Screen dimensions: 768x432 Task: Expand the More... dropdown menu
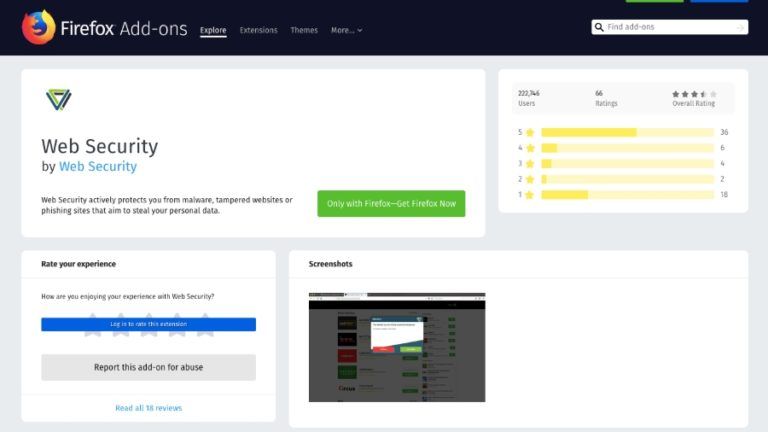346,30
